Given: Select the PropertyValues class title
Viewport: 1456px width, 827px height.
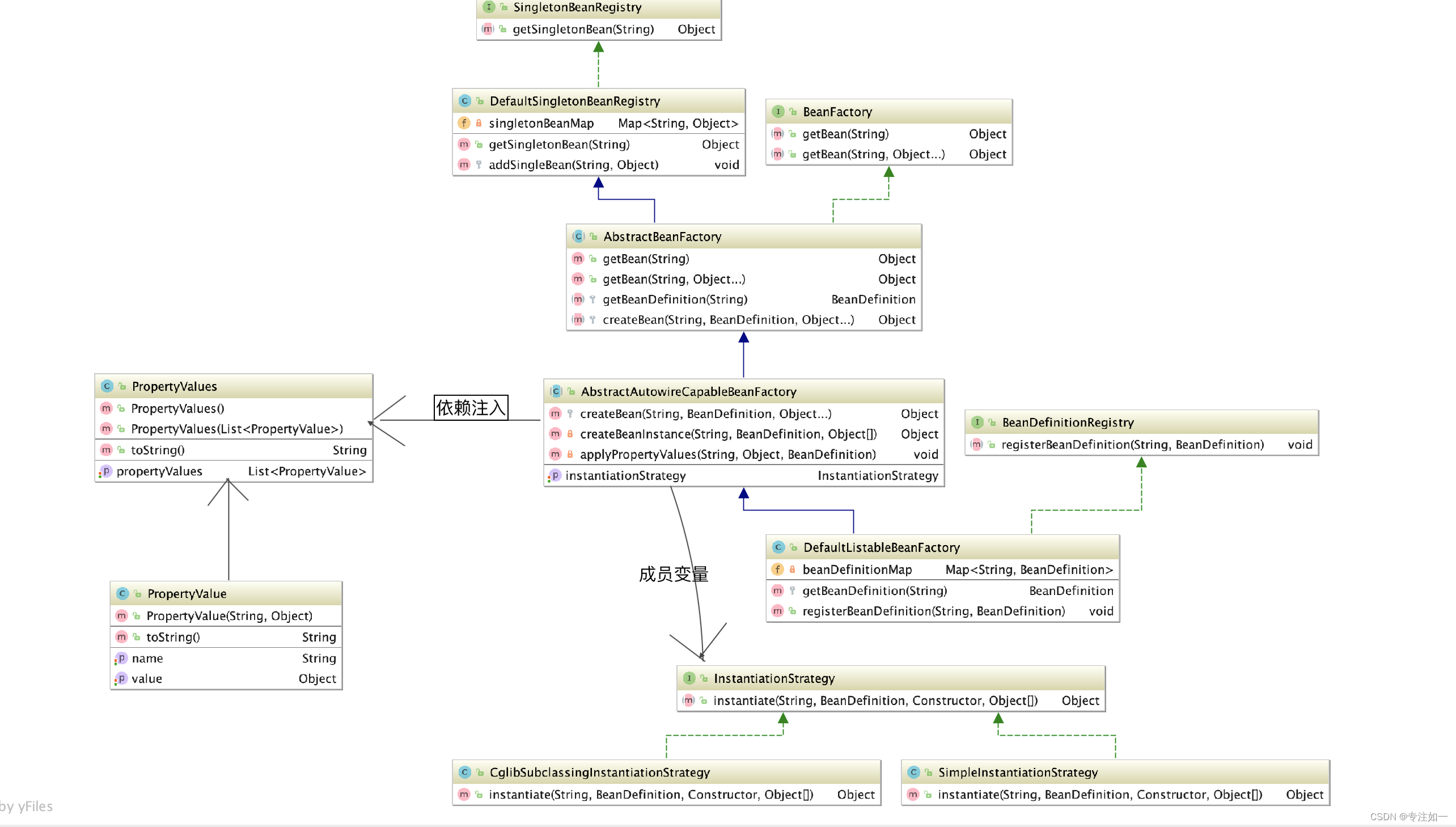Looking at the screenshot, I should click(x=174, y=386).
